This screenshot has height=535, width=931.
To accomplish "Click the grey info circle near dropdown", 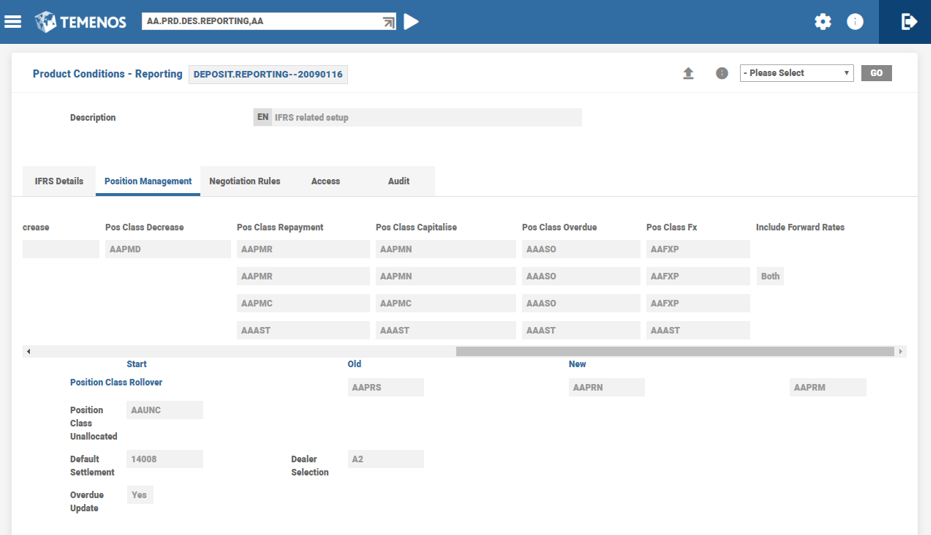I will pos(722,73).
